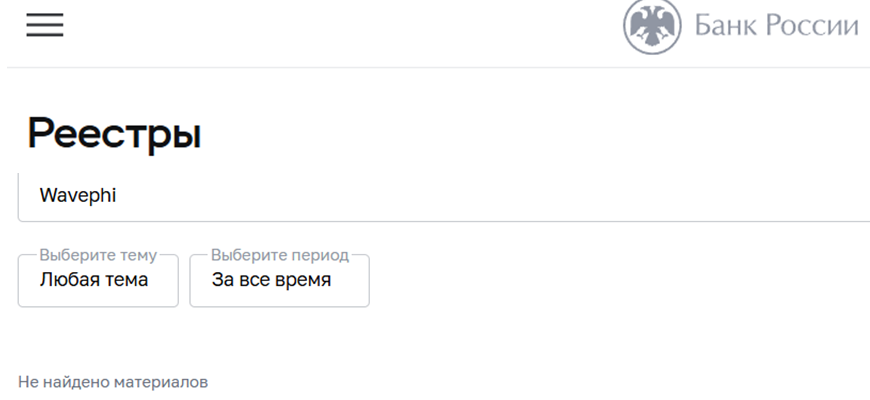The image size is (870, 400).
Task: Go to homepage via Банк России text
Action: (777, 26)
